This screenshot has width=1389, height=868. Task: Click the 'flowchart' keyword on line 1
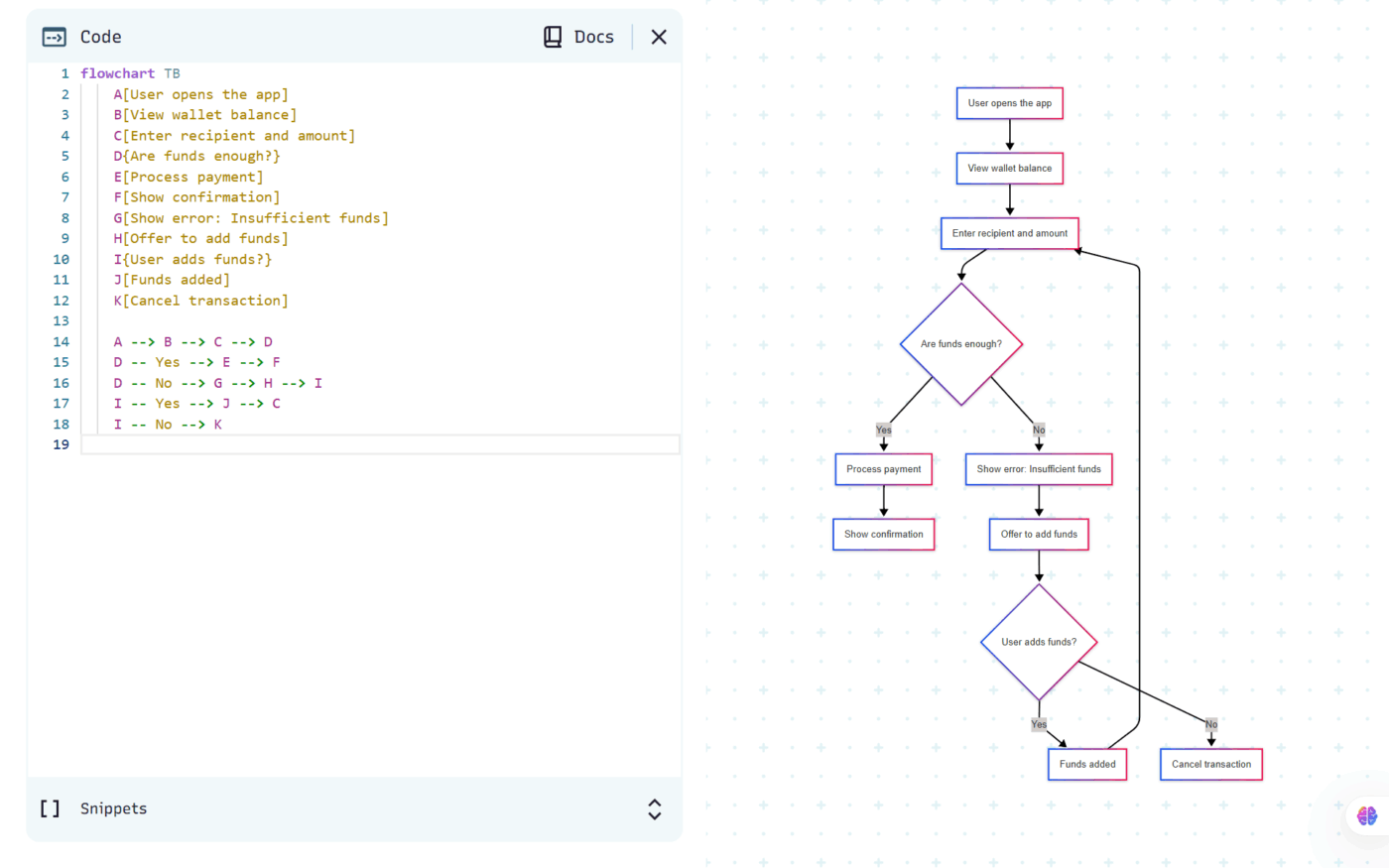tap(117, 73)
